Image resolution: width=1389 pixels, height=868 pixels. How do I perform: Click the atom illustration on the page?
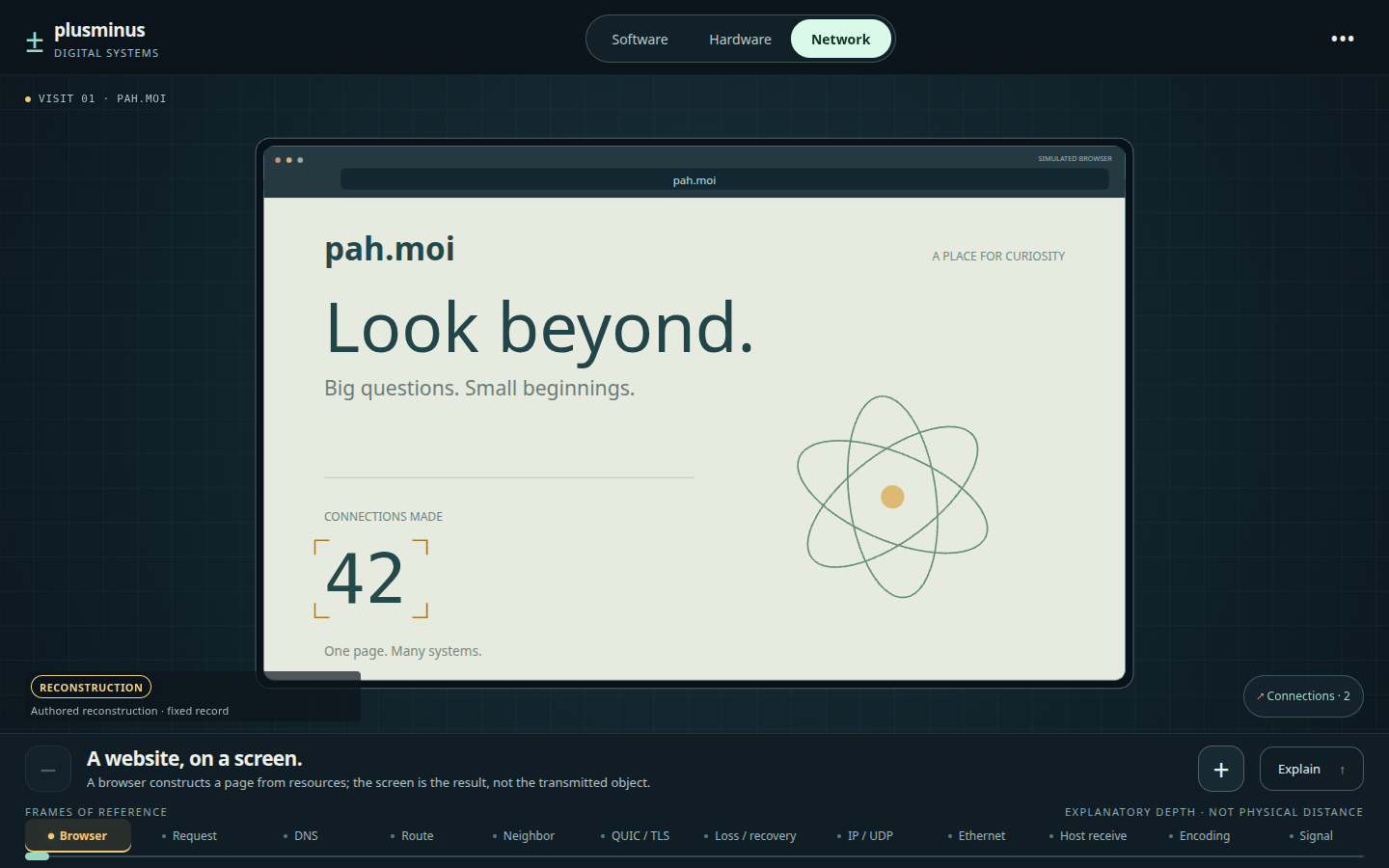point(892,497)
